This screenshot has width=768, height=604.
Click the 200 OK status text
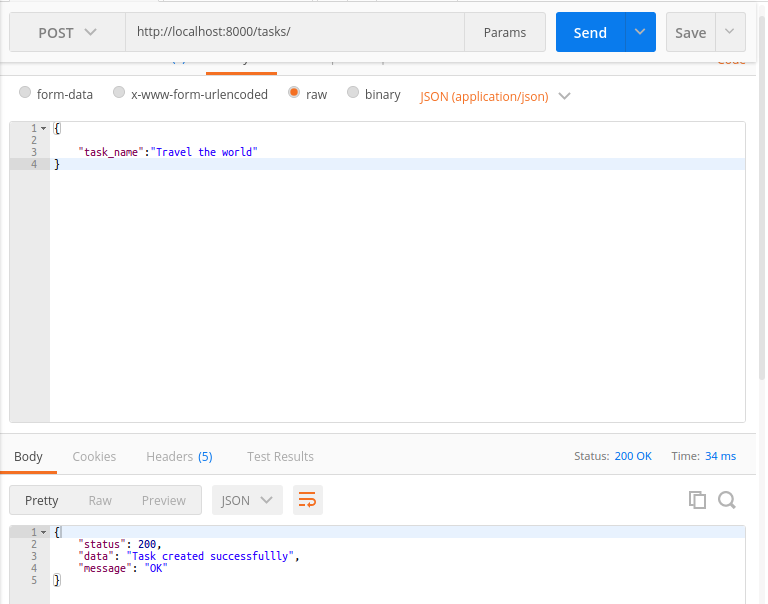tap(633, 456)
